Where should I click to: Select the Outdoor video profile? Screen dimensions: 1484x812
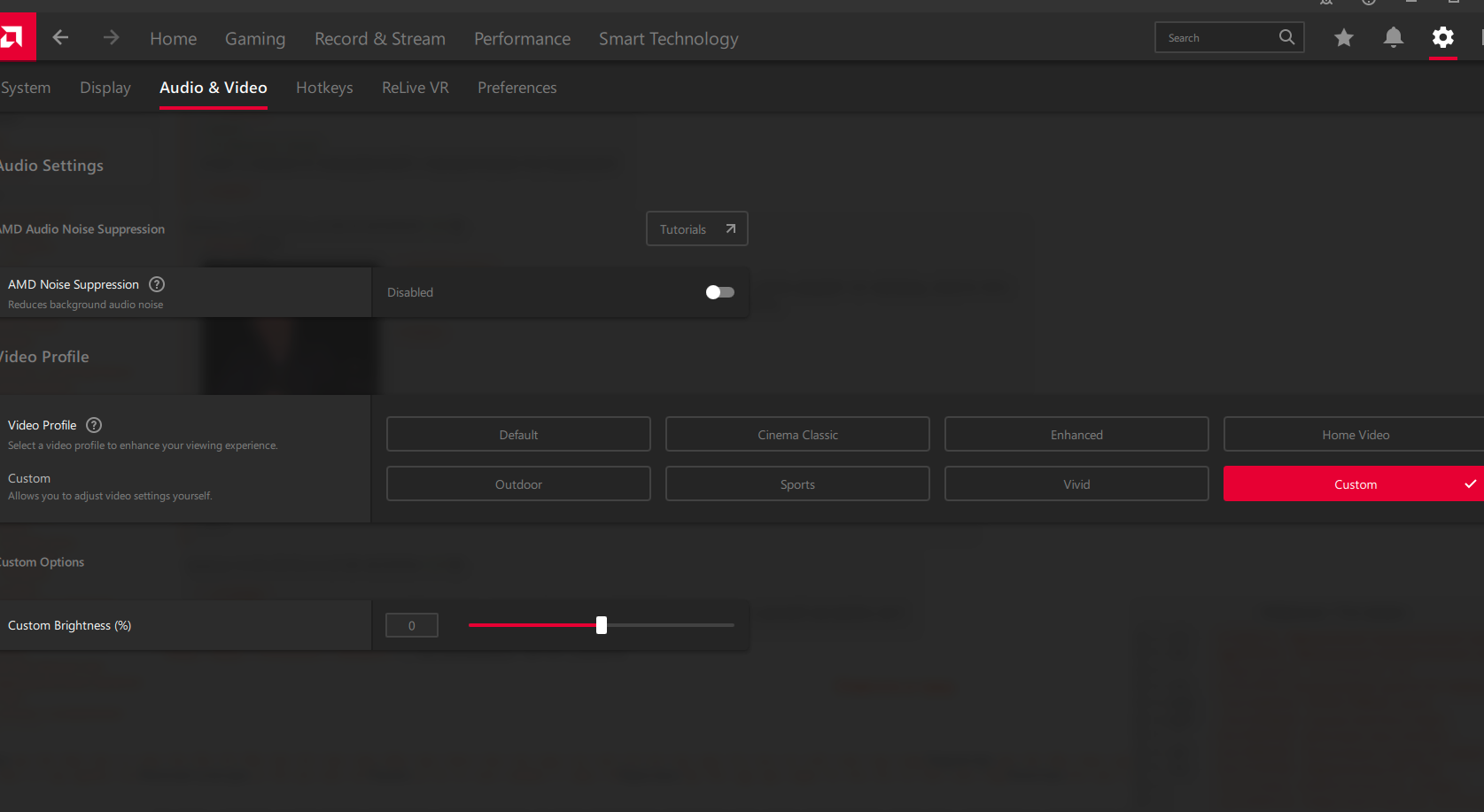pyautogui.click(x=518, y=484)
